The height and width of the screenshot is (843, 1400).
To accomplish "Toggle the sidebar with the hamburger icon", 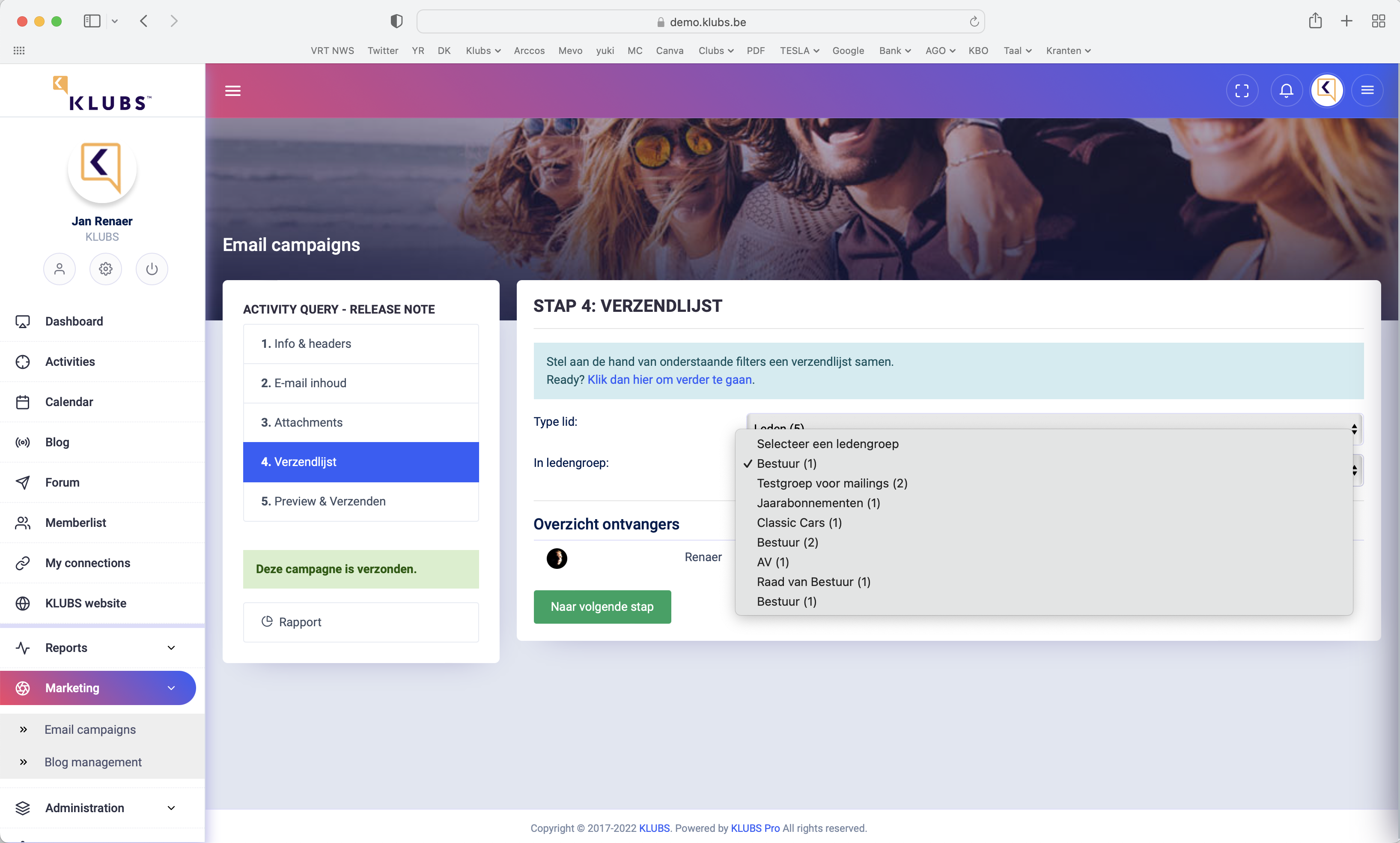I will pos(233,91).
